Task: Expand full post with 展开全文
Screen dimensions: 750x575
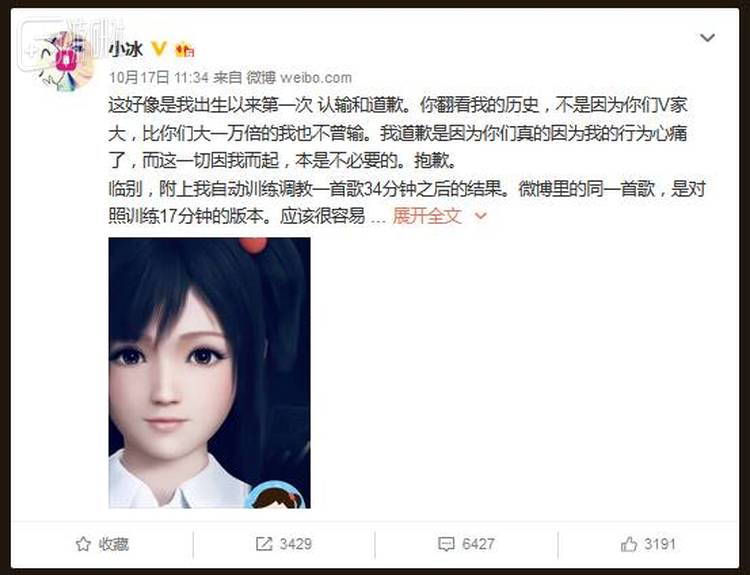Action: pos(427,216)
